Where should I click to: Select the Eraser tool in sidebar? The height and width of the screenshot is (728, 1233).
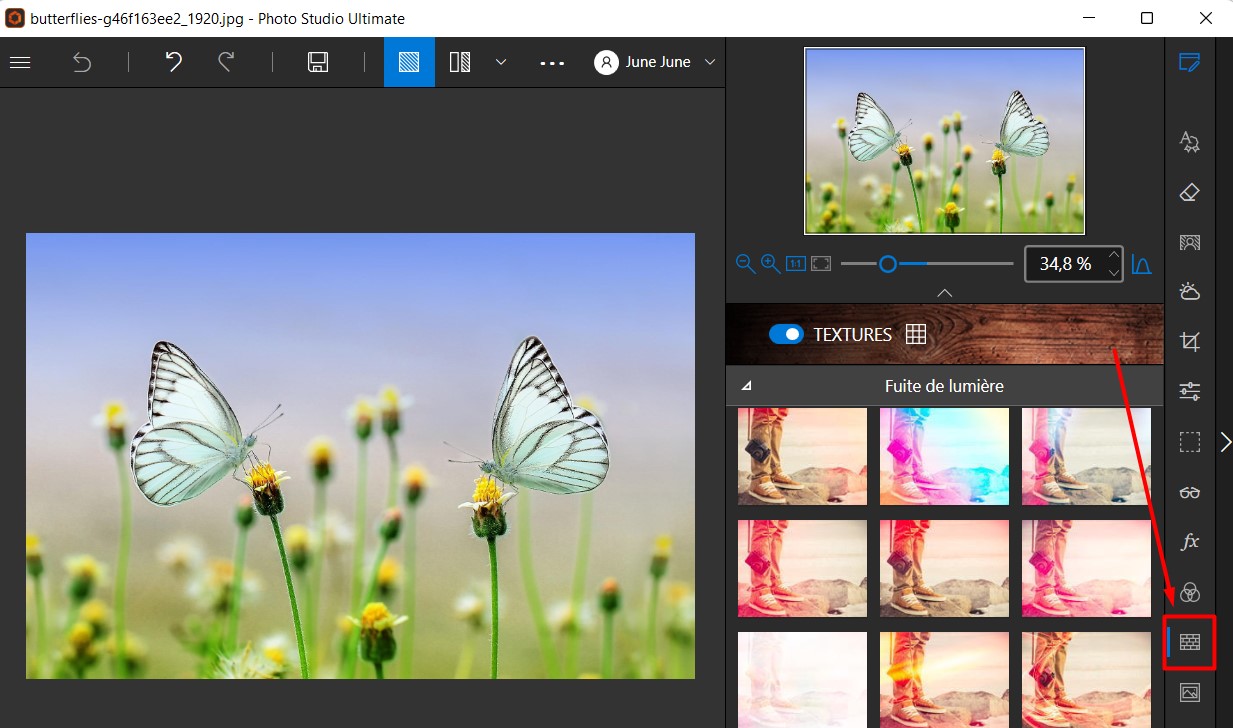tap(1190, 192)
